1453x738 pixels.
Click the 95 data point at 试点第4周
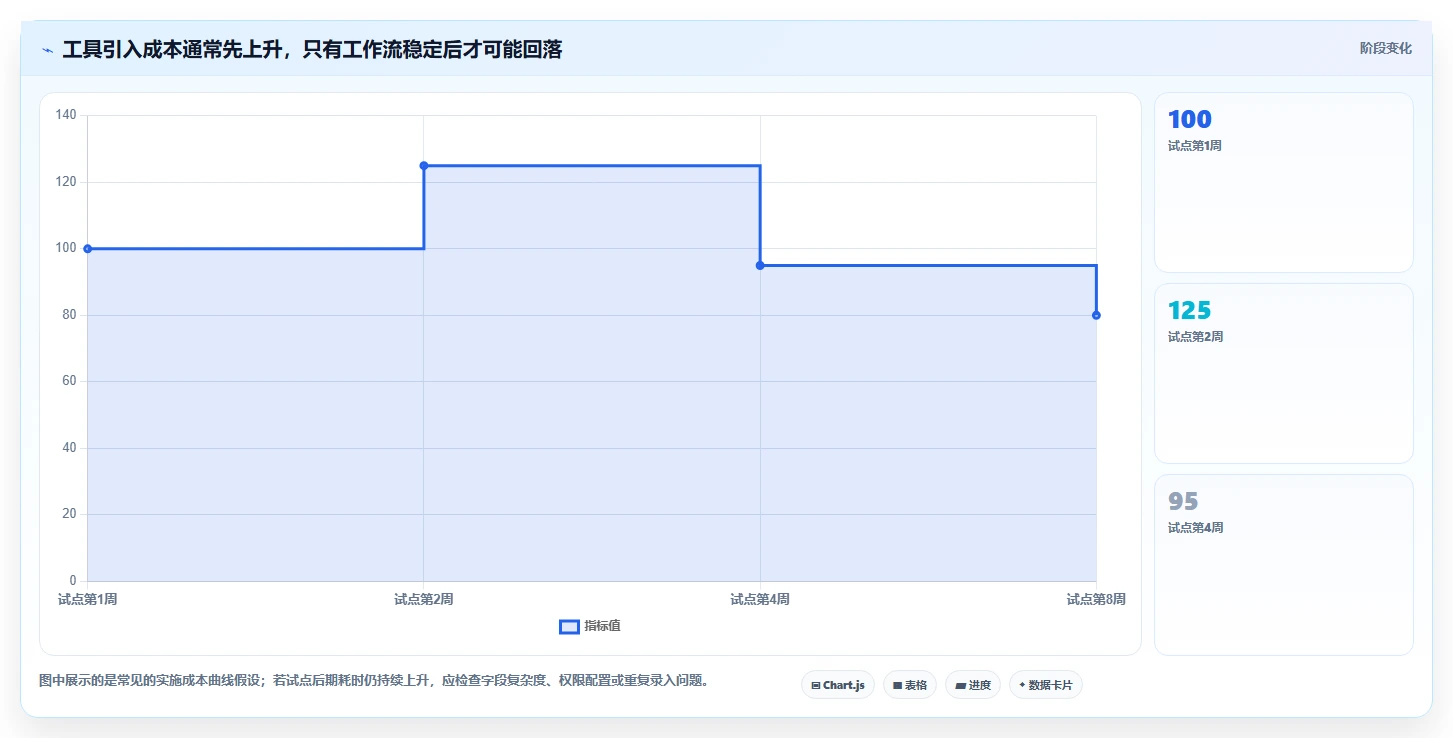pos(760,265)
